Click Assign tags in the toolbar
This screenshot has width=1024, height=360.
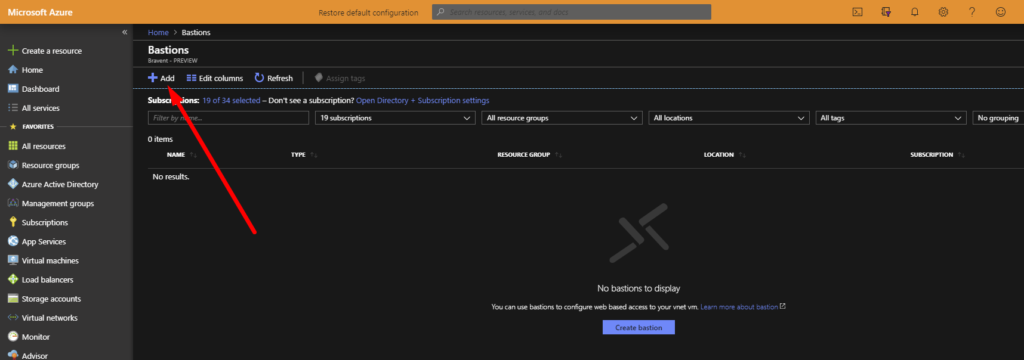point(340,78)
